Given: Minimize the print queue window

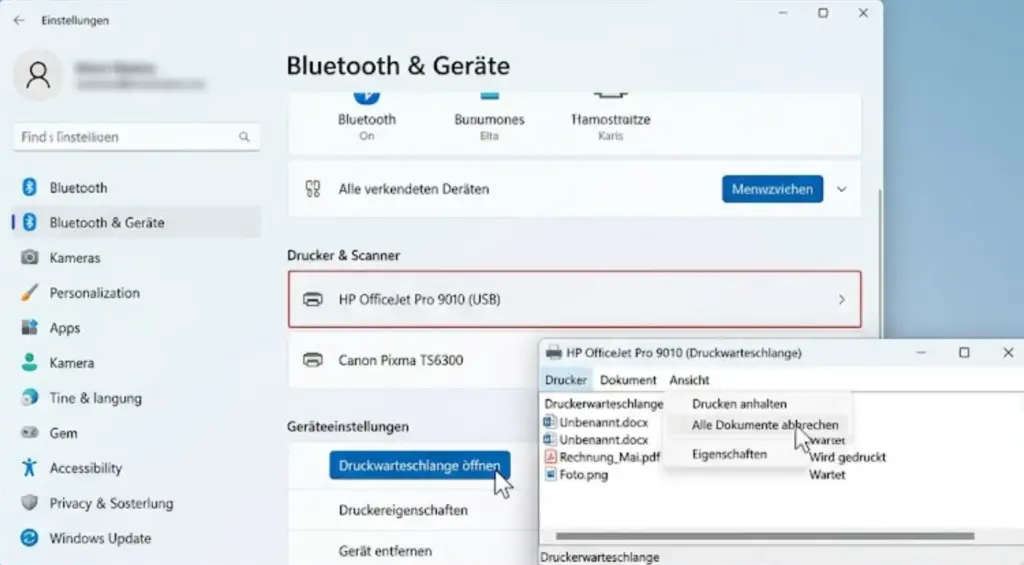Looking at the screenshot, I should tap(921, 353).
